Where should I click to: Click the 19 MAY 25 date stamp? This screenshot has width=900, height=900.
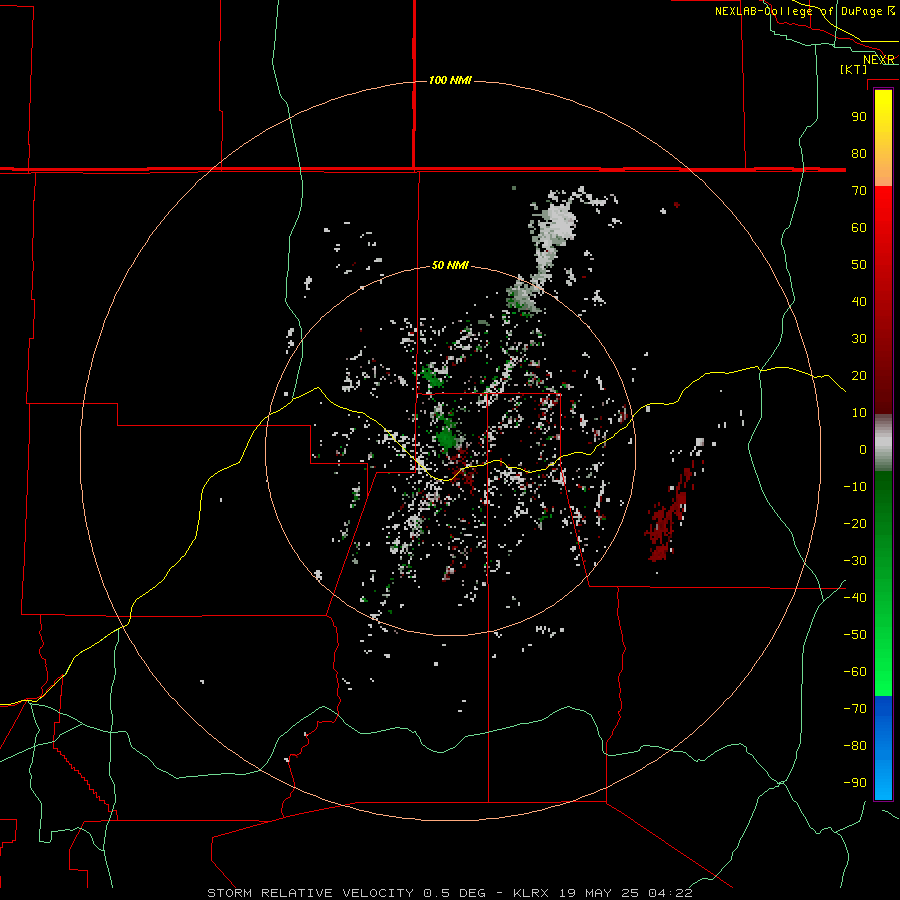[x=600, y=893]
